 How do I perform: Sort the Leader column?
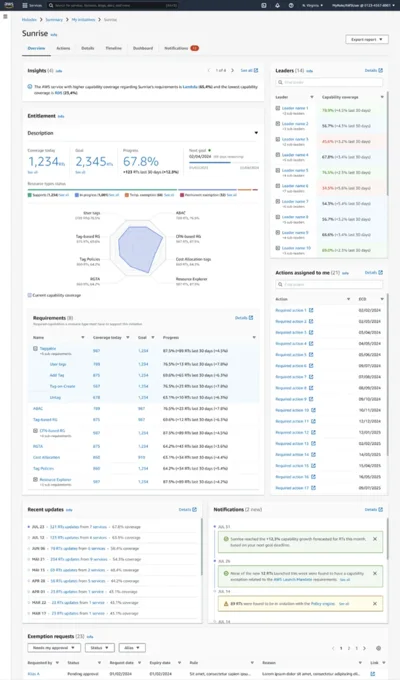[x=311, y=97]
